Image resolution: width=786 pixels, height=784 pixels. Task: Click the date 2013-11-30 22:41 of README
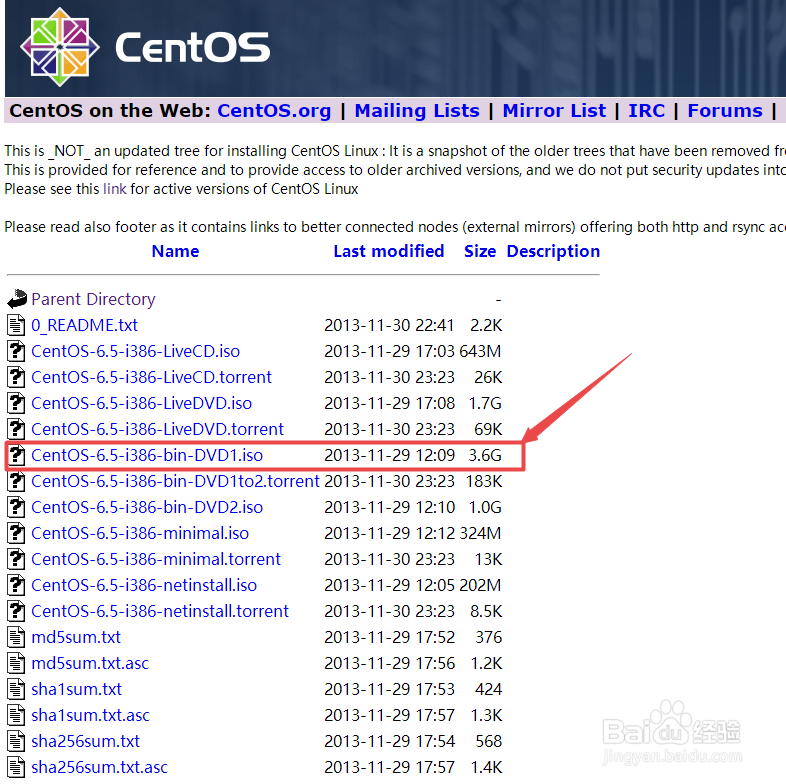coord(389,325)
